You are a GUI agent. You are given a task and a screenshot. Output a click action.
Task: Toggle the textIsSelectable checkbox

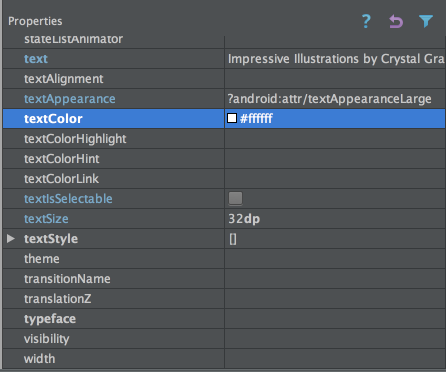click(235, 198)
